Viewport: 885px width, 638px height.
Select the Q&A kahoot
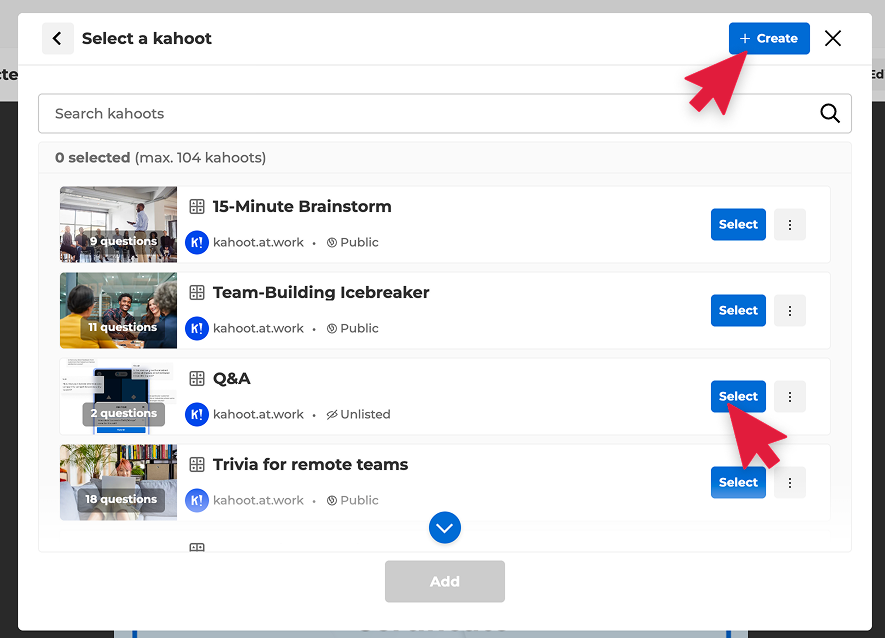pos(738,397)
